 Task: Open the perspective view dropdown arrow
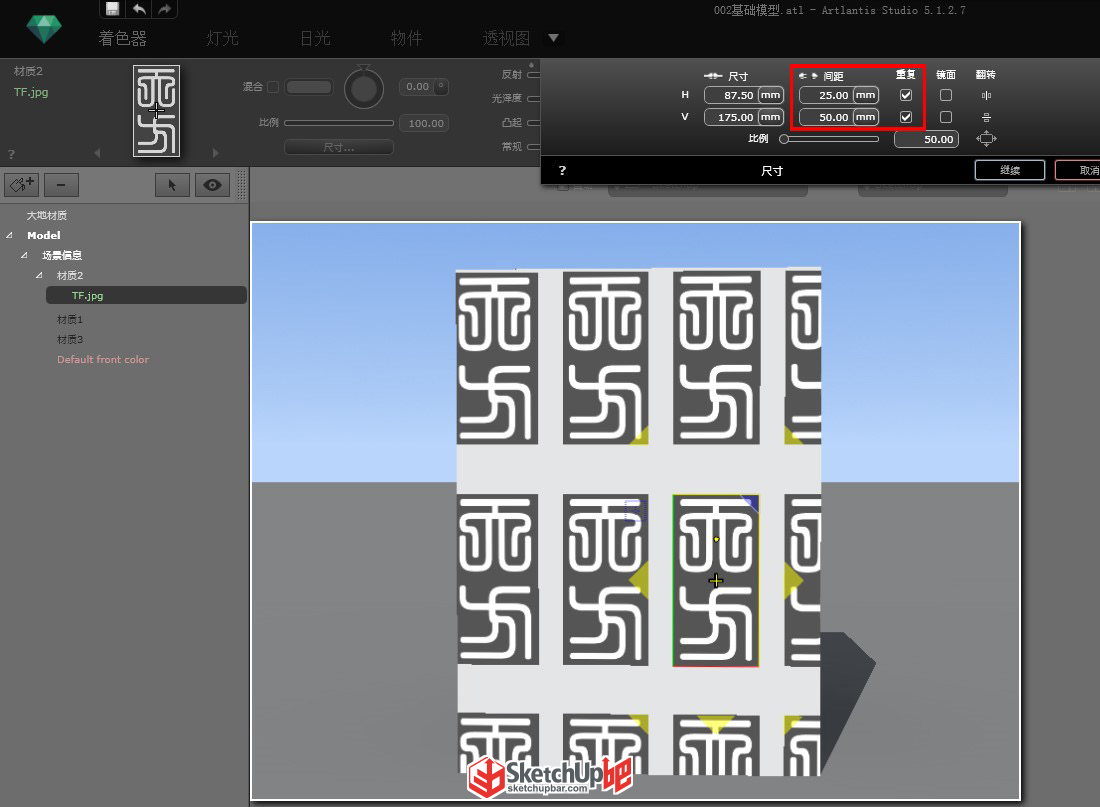pos(554,38)
